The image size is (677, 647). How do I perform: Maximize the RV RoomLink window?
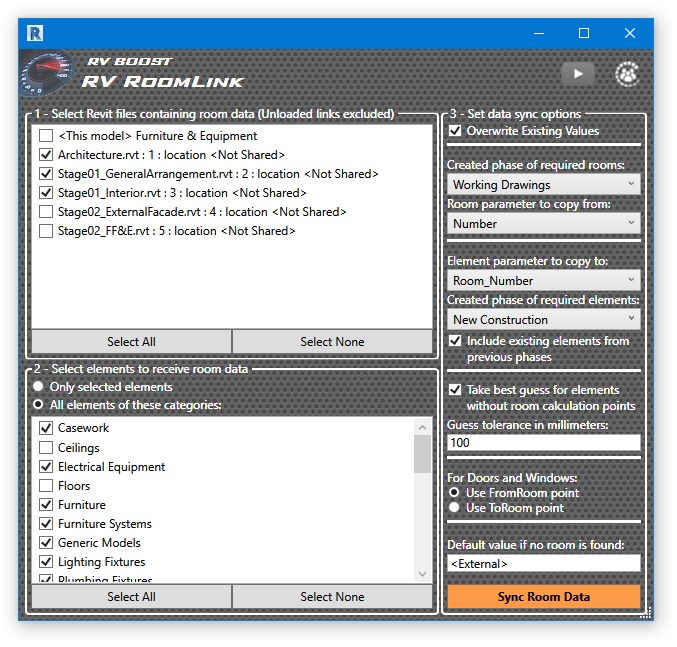pyautogui.click(x=584, y=33)
